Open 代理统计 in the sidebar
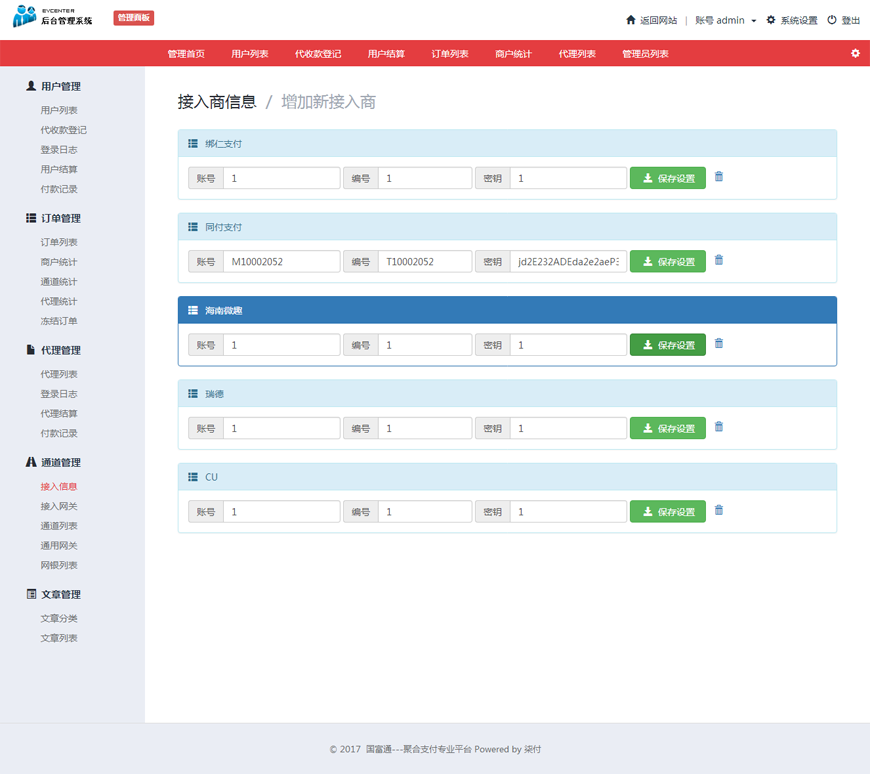This screenshot has width=870, height=774. [59, 301]
